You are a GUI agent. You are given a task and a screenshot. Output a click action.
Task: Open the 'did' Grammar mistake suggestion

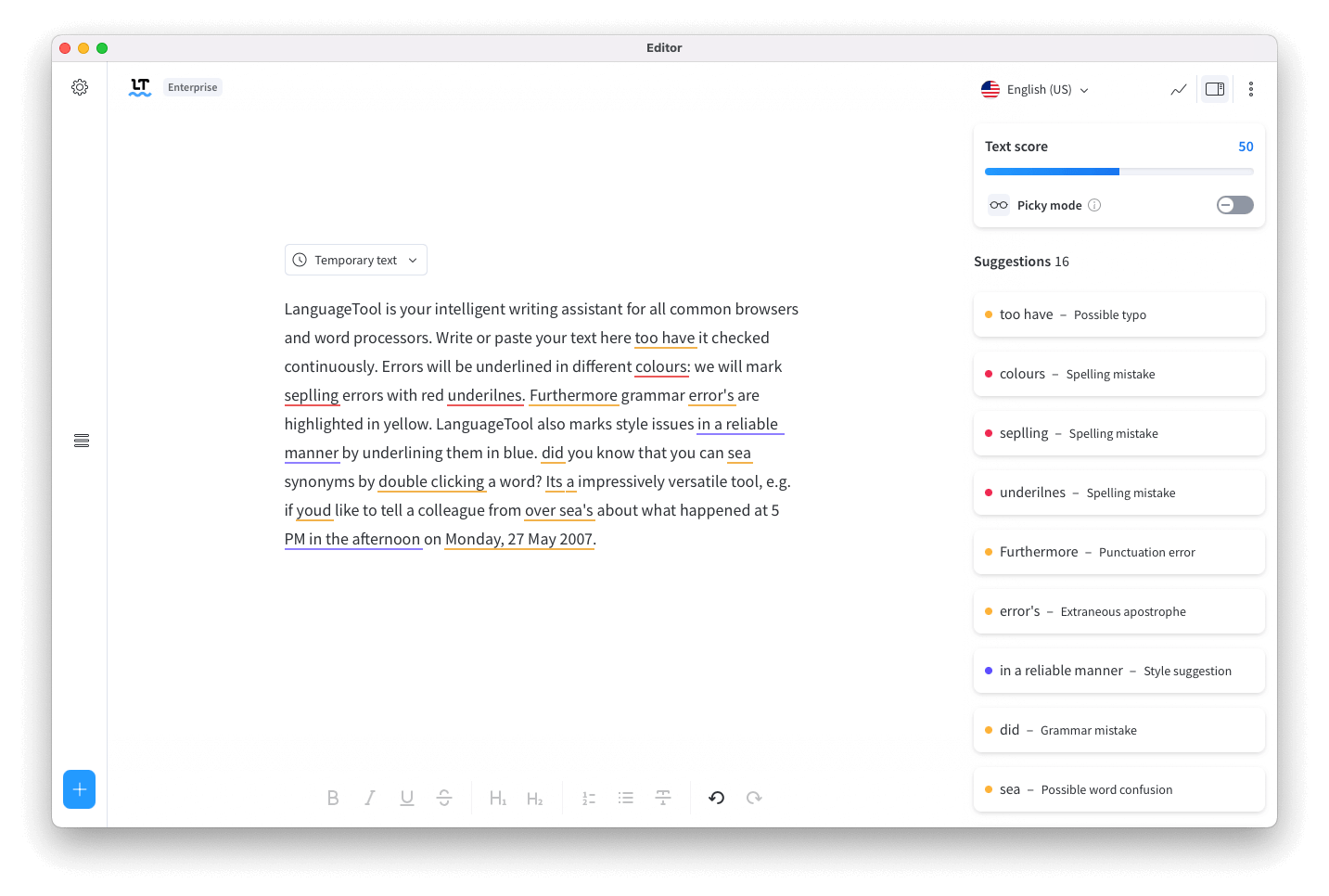click(x=1119, y=730)
